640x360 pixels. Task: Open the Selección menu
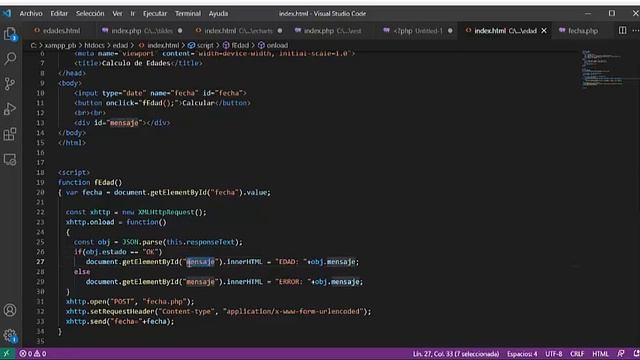pos(90,13)
